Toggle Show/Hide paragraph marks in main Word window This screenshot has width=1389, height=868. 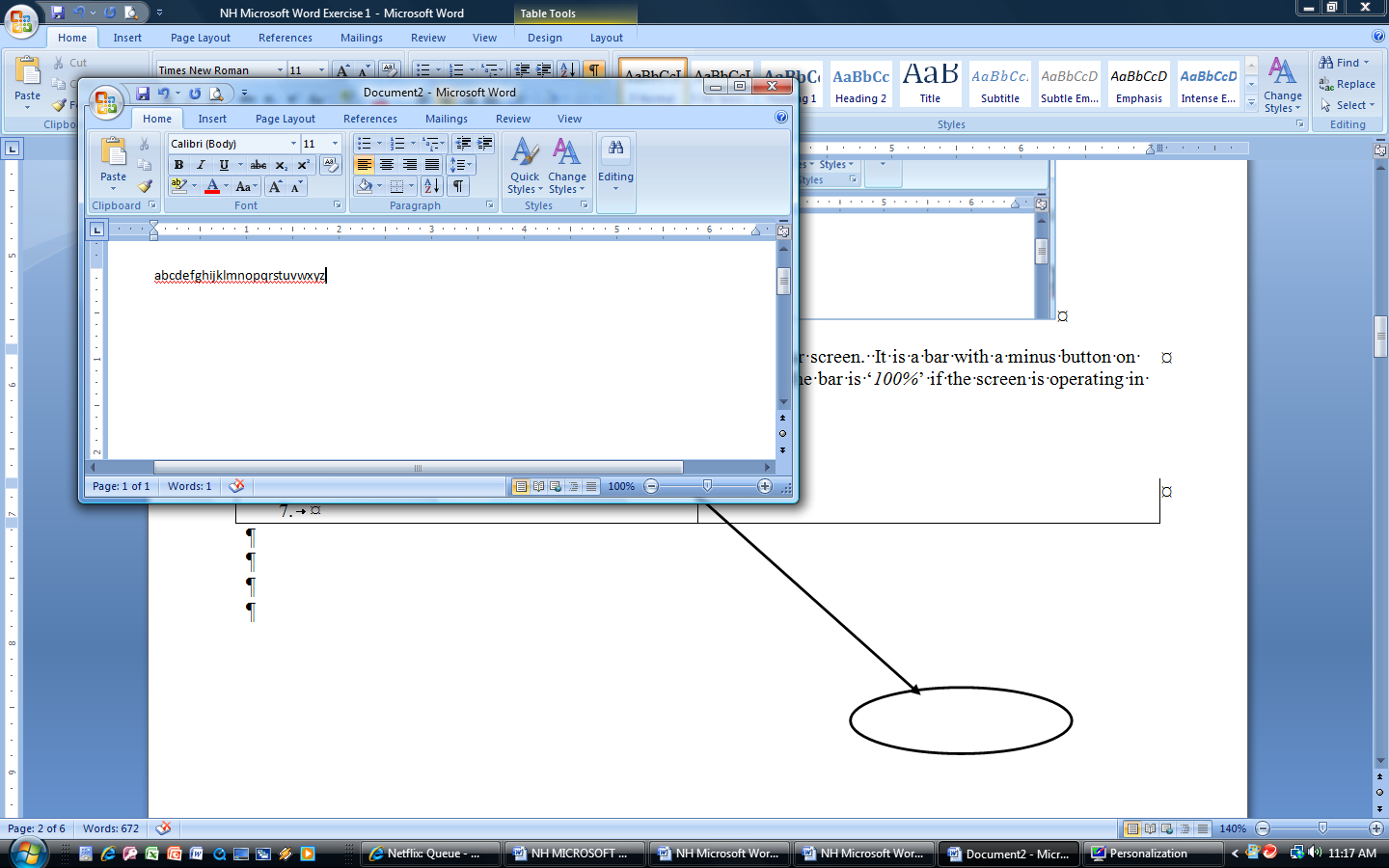[595, 69]
